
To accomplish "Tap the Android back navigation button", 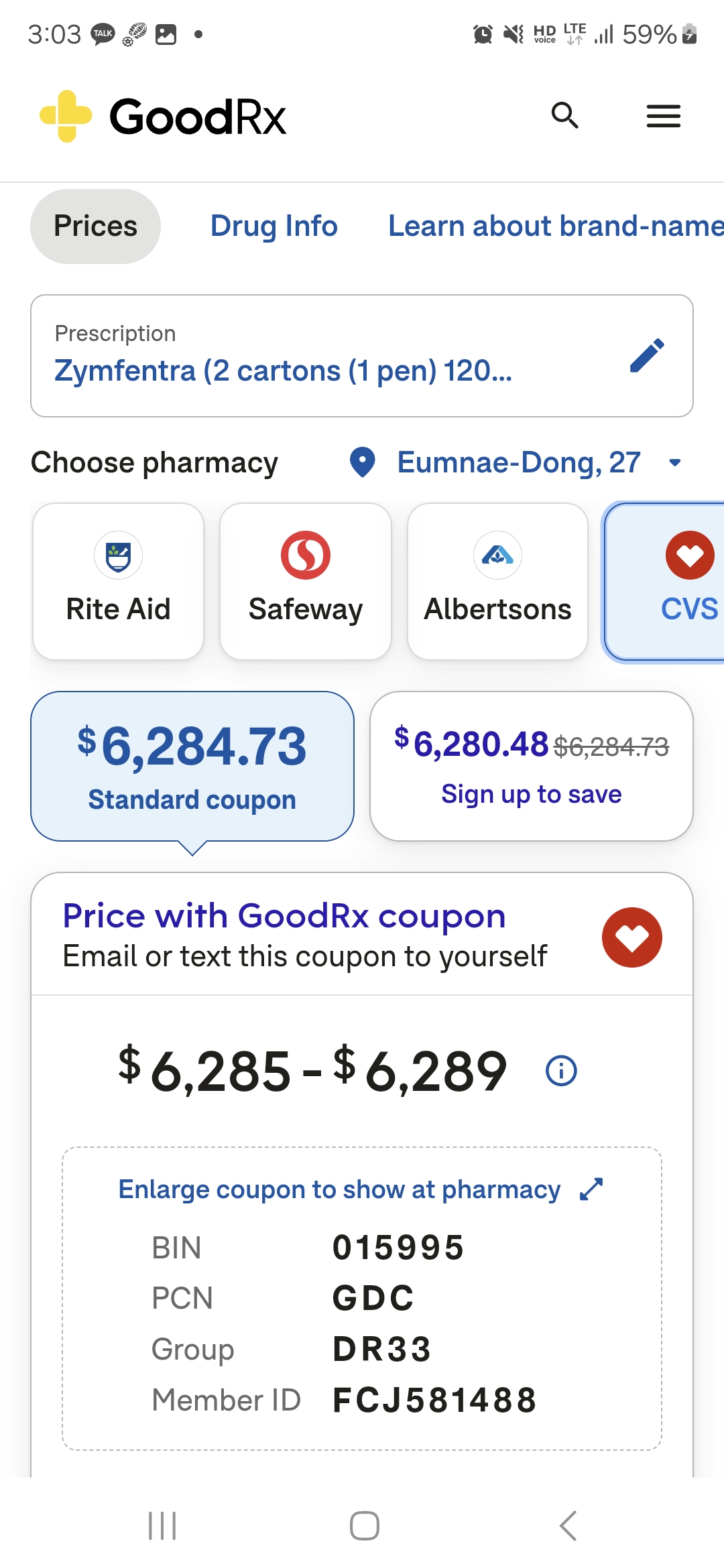I will click(568, 1526).
